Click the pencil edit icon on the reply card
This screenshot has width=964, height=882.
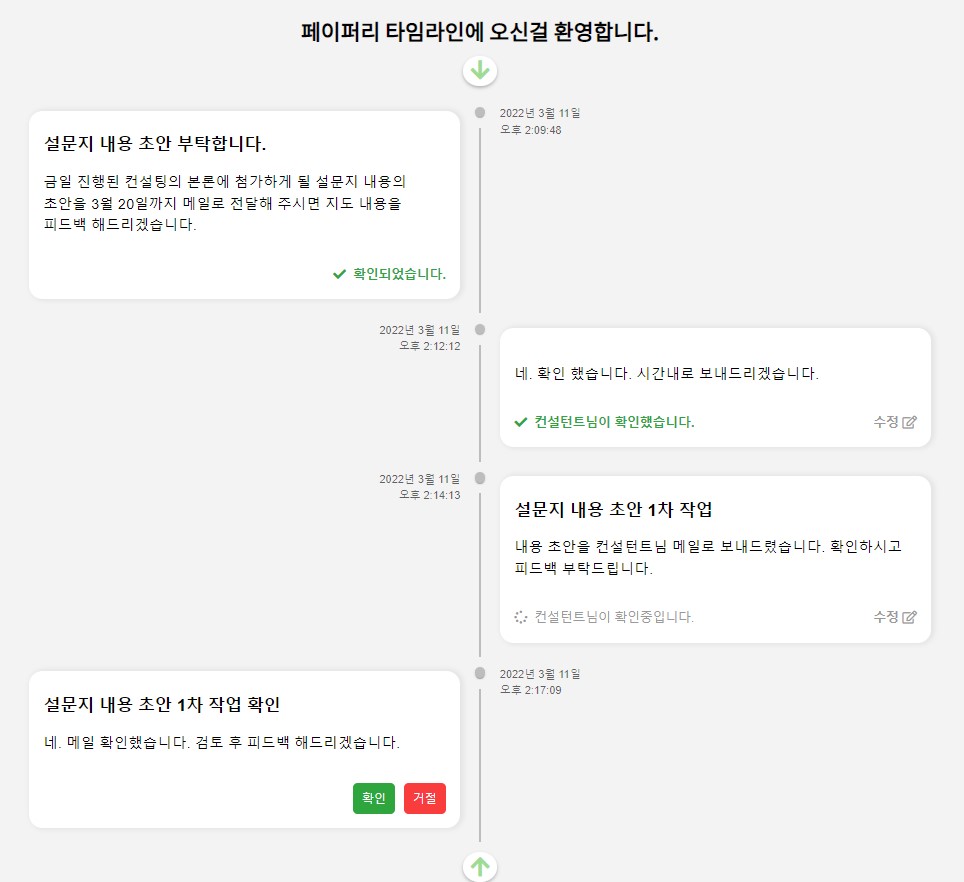click(908, 422)
